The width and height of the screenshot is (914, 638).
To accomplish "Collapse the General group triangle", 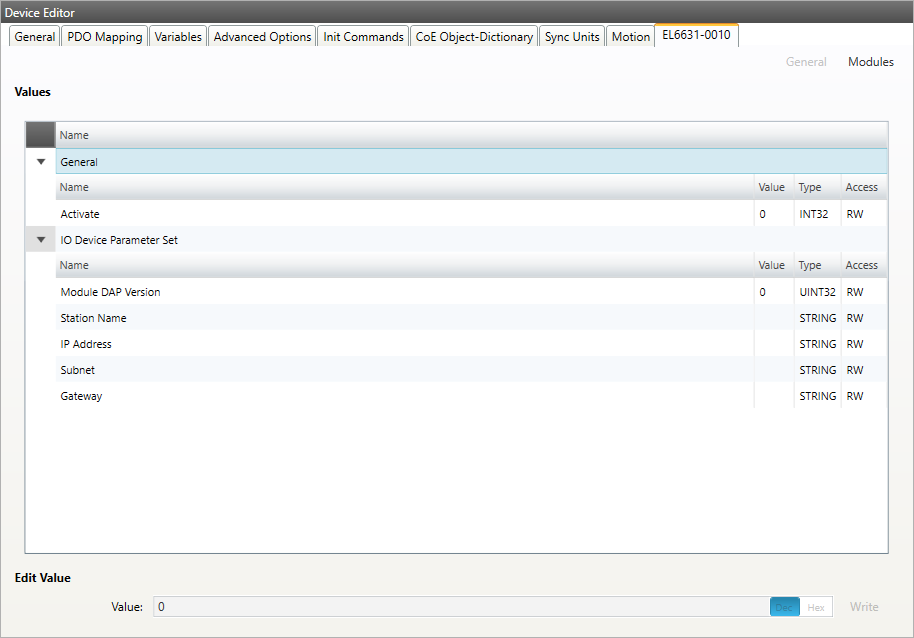I will [x=41, y=162].
